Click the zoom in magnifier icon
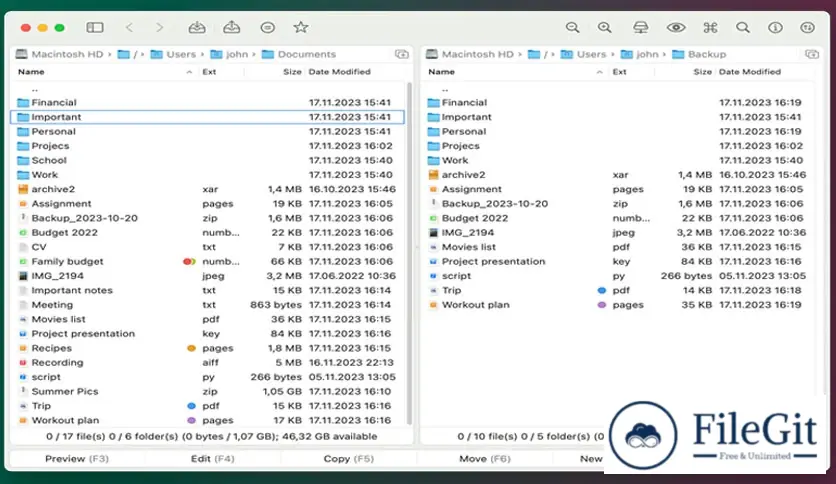Image resolution: width=836 pixels, height=484 pixels. coord(604,27)
